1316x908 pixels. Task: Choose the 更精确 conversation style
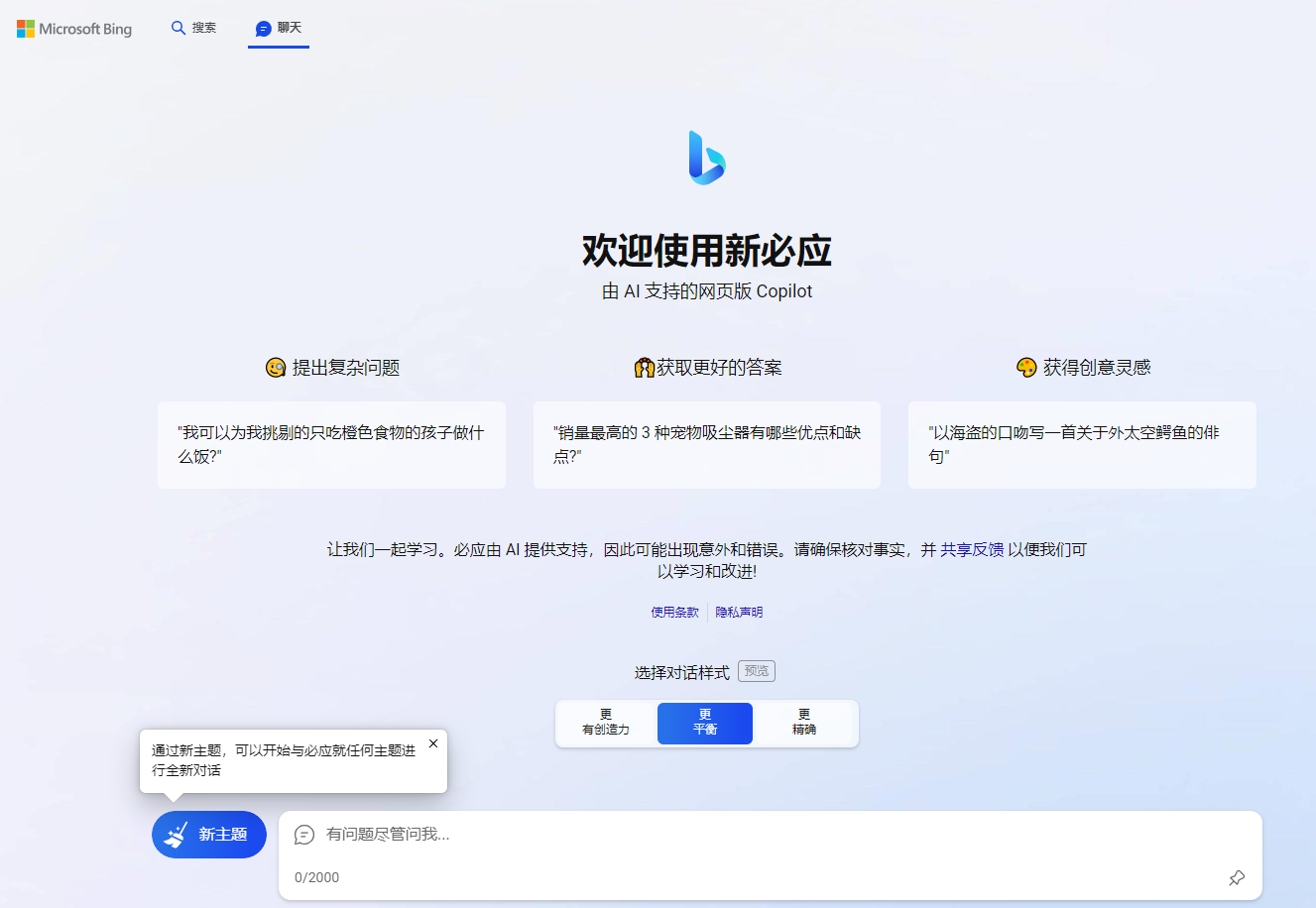[804, 723]
